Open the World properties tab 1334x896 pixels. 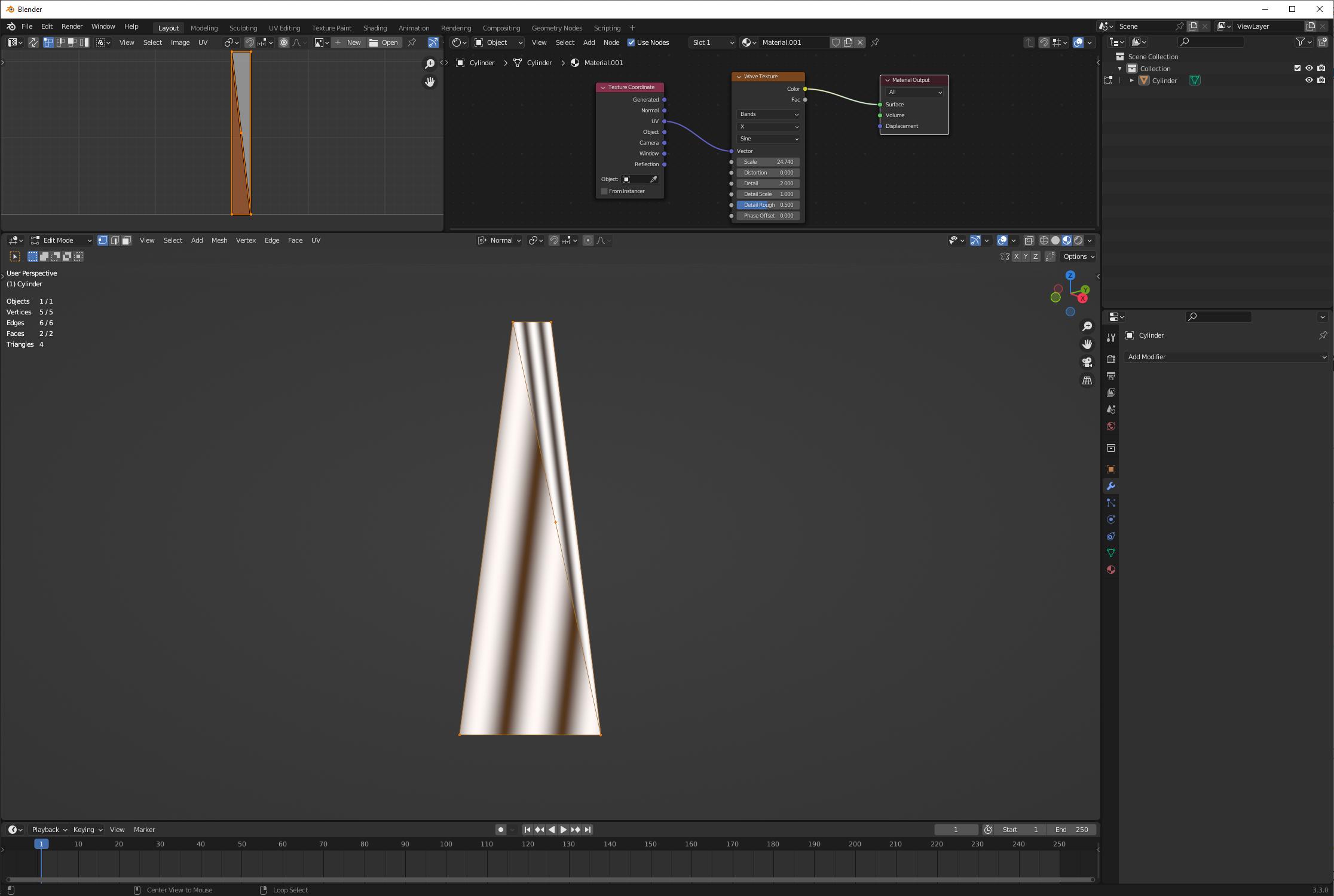(x=1111, y=426)
